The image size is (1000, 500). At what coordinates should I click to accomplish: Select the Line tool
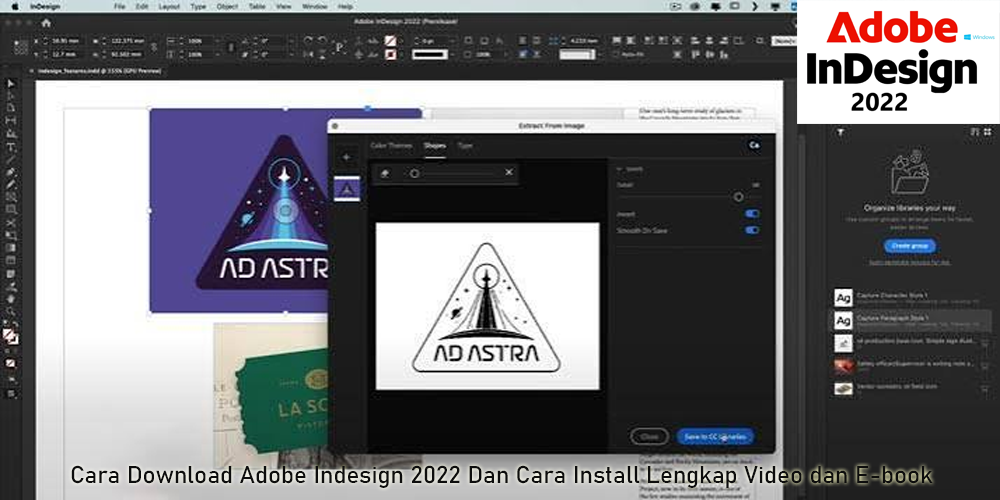coord(11,159)
